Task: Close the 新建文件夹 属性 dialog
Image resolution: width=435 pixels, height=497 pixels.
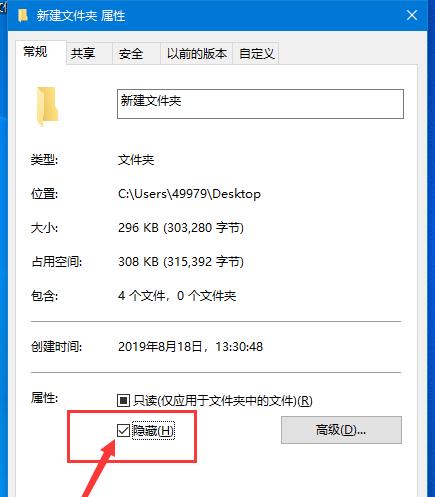Action: pos(412,15)
